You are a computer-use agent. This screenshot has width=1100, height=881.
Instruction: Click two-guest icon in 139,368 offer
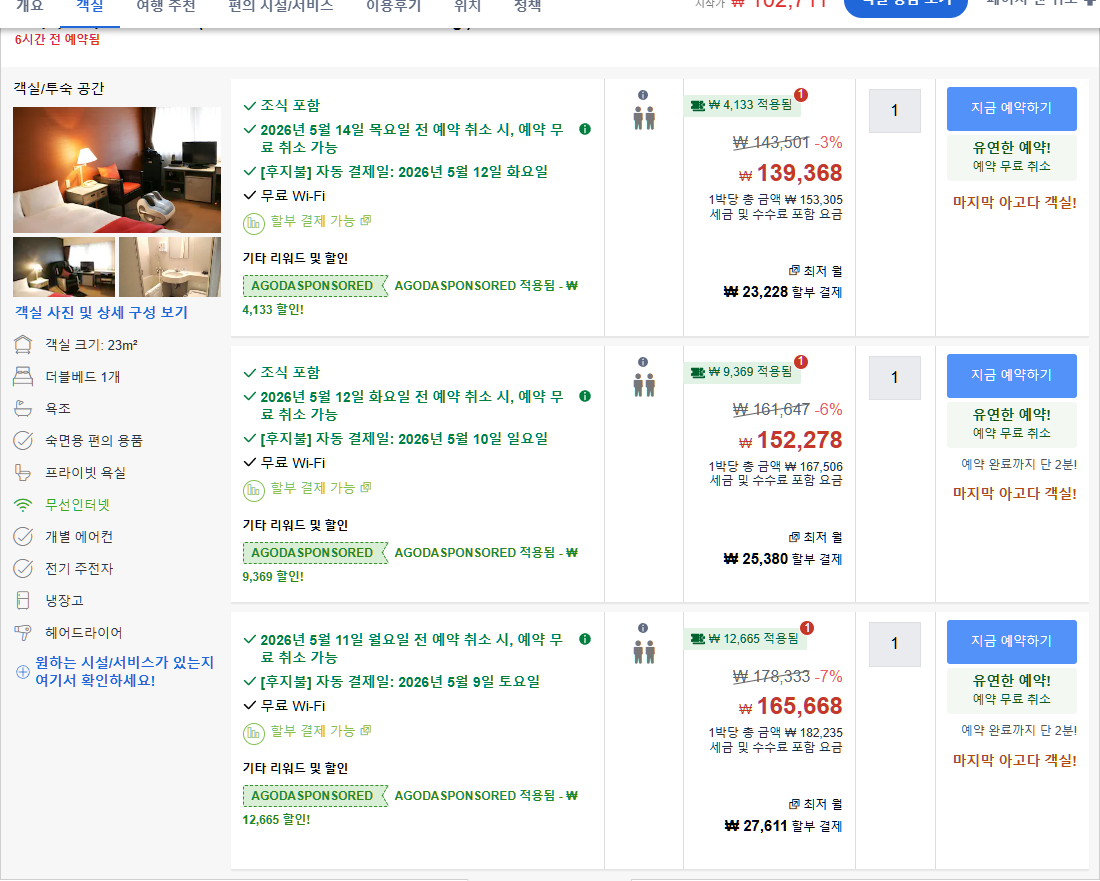click(x=644, y=118)
